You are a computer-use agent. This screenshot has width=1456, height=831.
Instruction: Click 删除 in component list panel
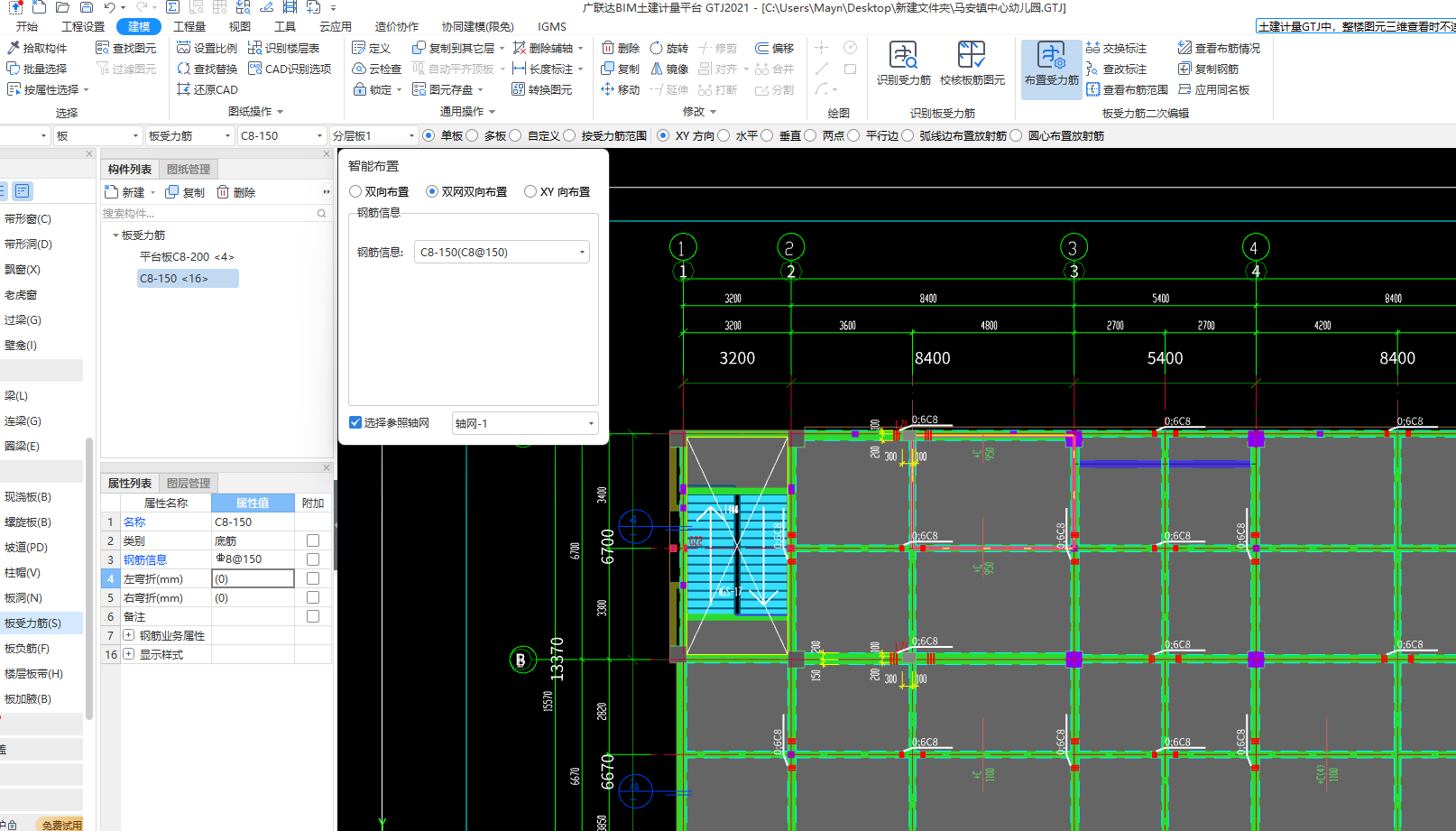click(x=236, y=192)
